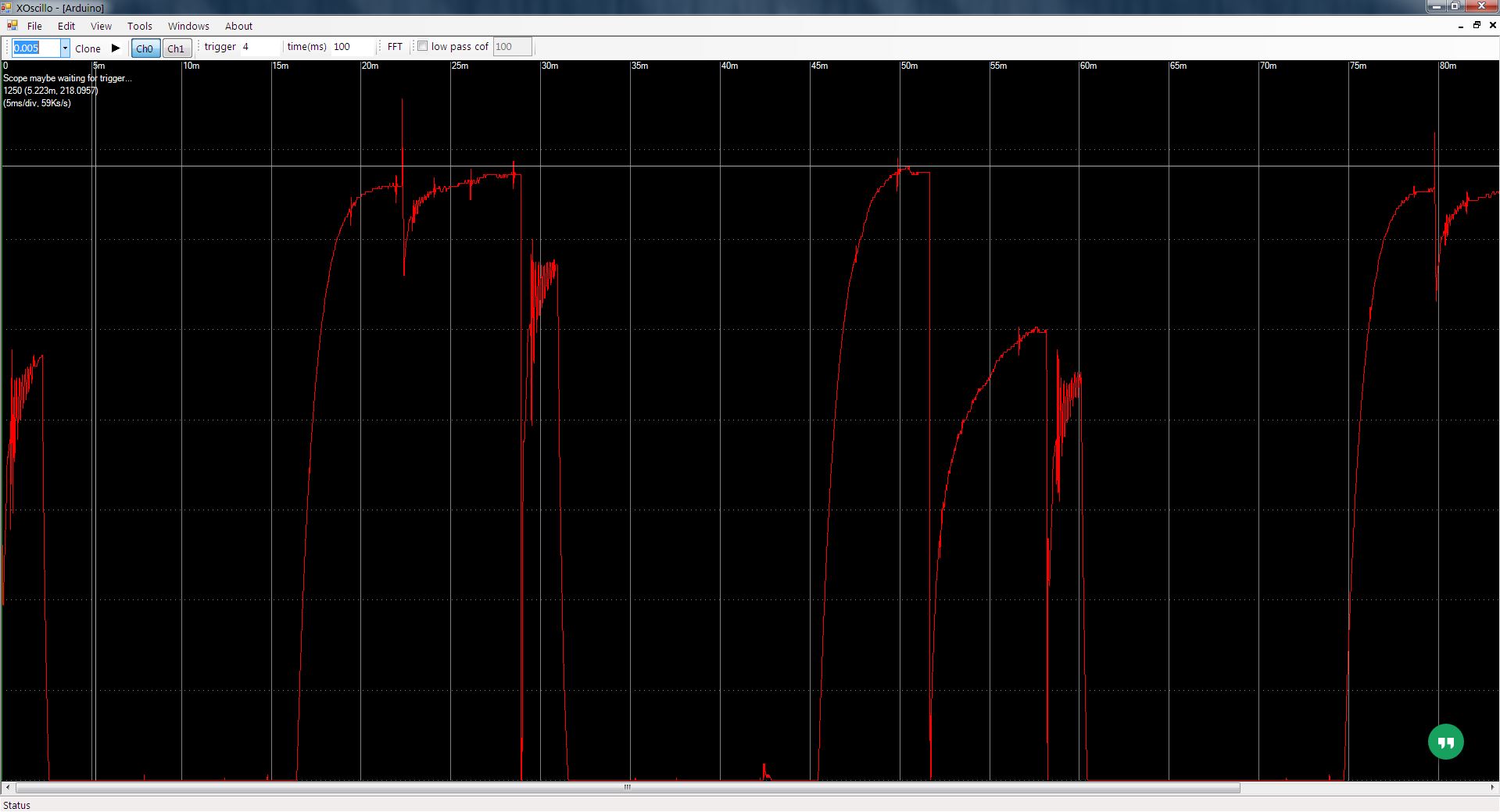Click the '1250 (5.223m, 218.0957)' cursor readout
Image resolution: width=1500 pixels, height=812 pixels.
(50, 91)
